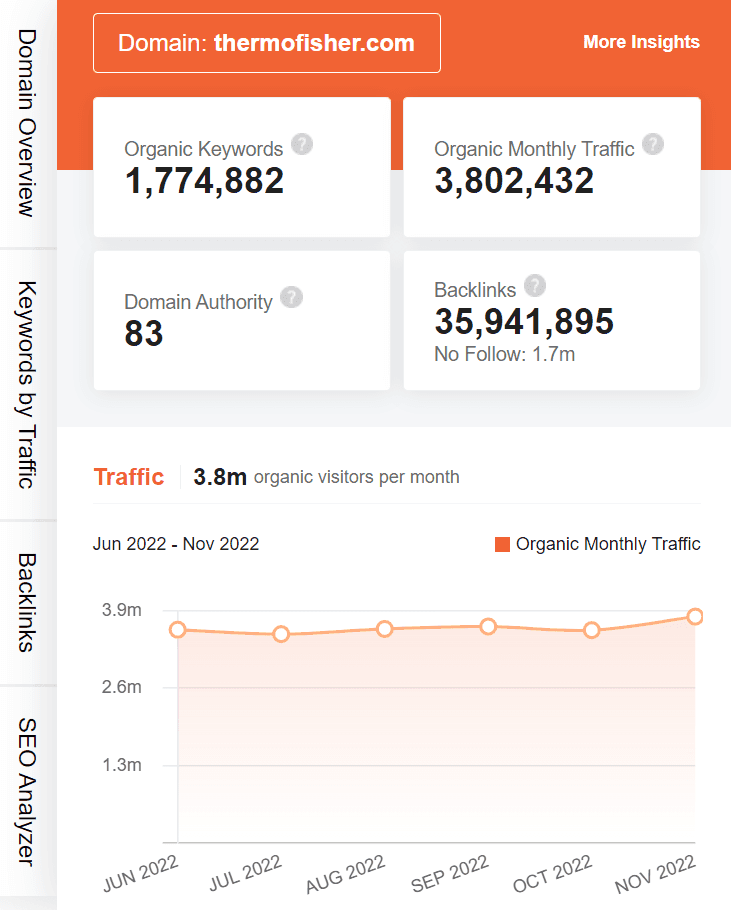Open the Organic Keywords help icon
The height and width of the screenshot is (910, 731).
[302, 144]
